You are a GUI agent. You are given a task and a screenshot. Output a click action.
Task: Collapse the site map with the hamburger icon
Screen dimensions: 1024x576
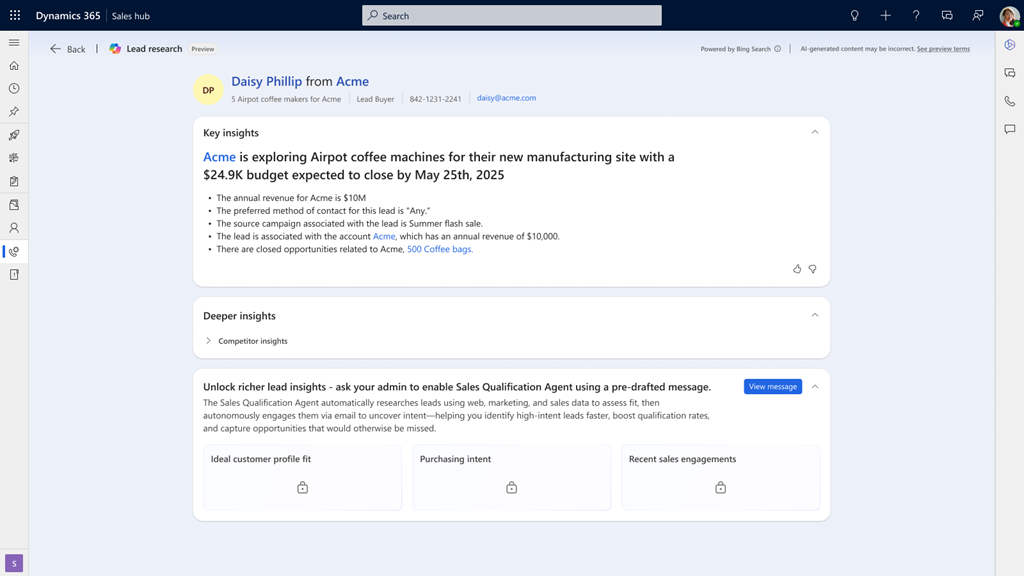[13, 43]
